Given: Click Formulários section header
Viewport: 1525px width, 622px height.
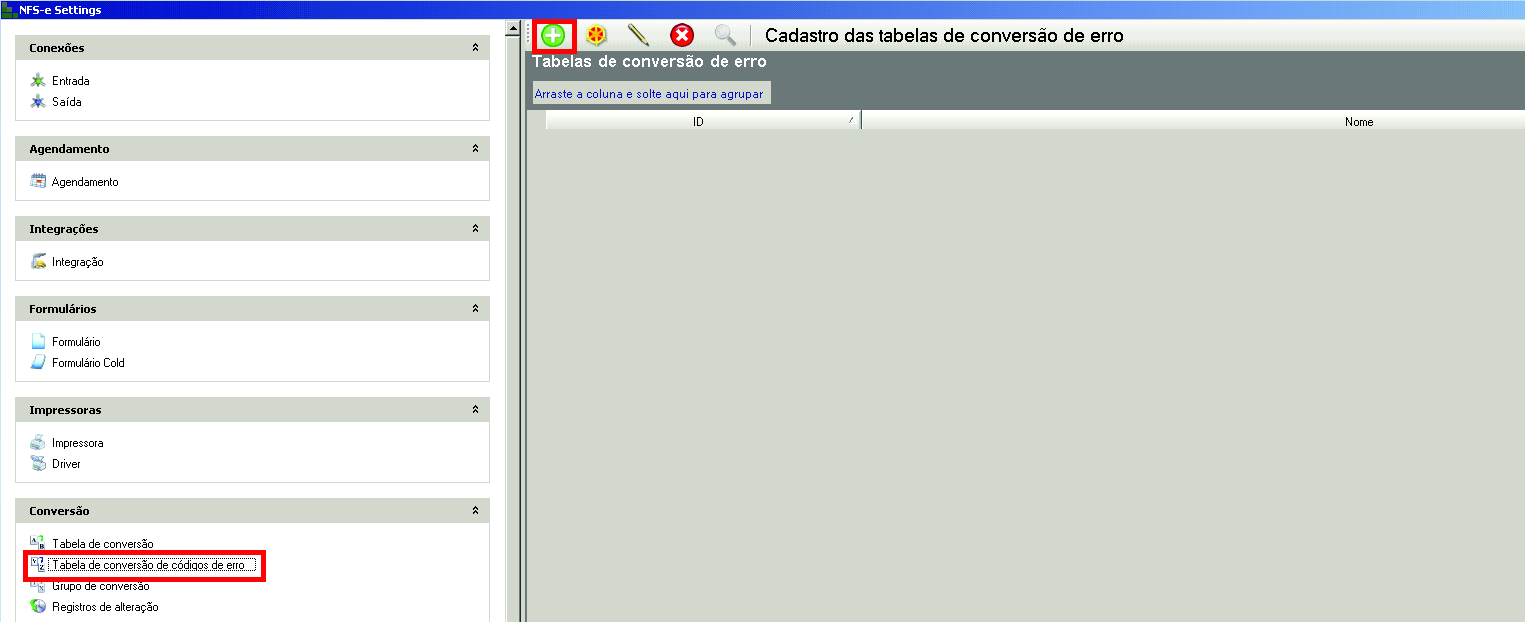Looking at the screenshot, I should pos(252,309).
